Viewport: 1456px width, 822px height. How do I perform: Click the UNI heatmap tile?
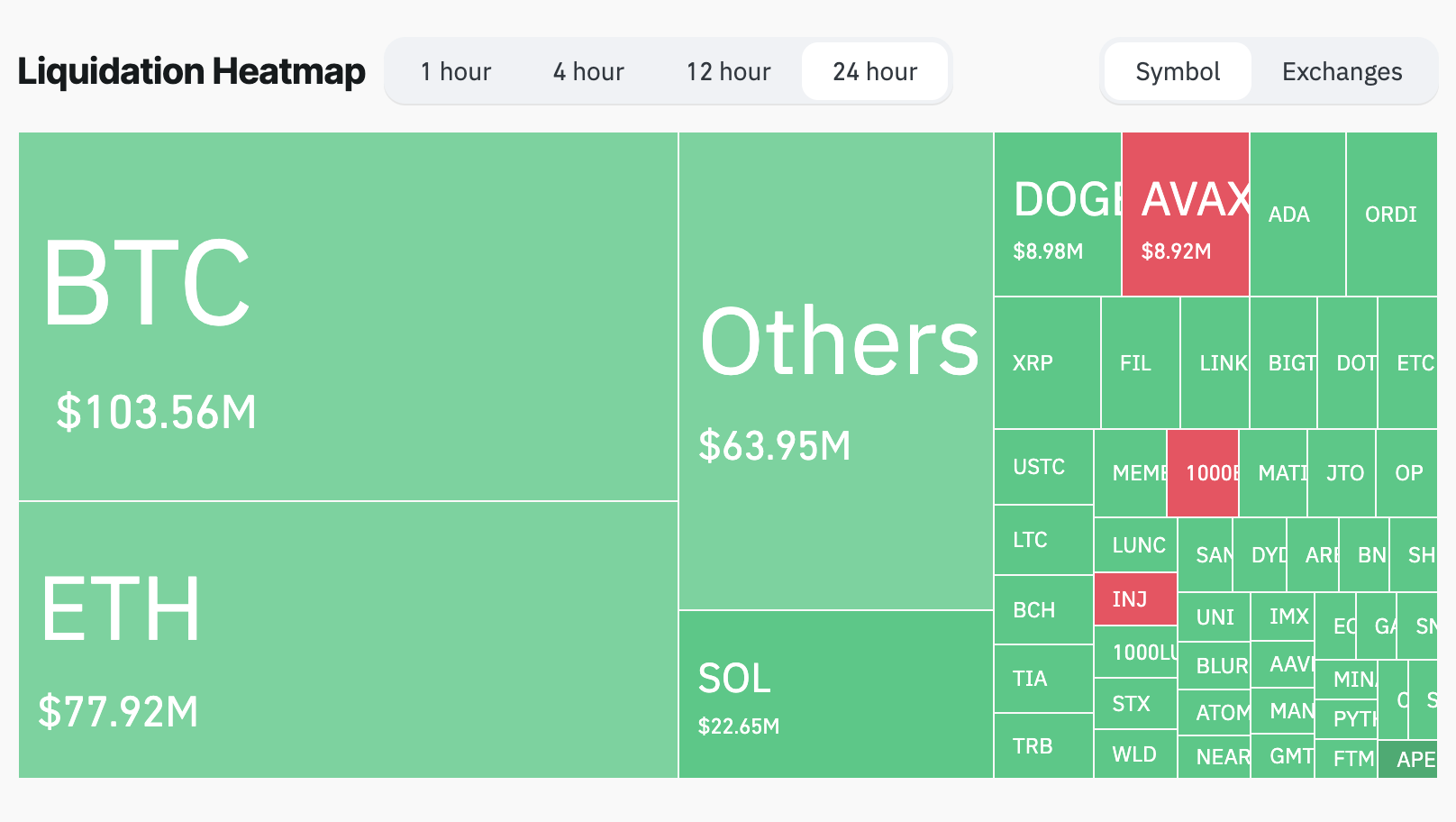(x=1214, y=616)
